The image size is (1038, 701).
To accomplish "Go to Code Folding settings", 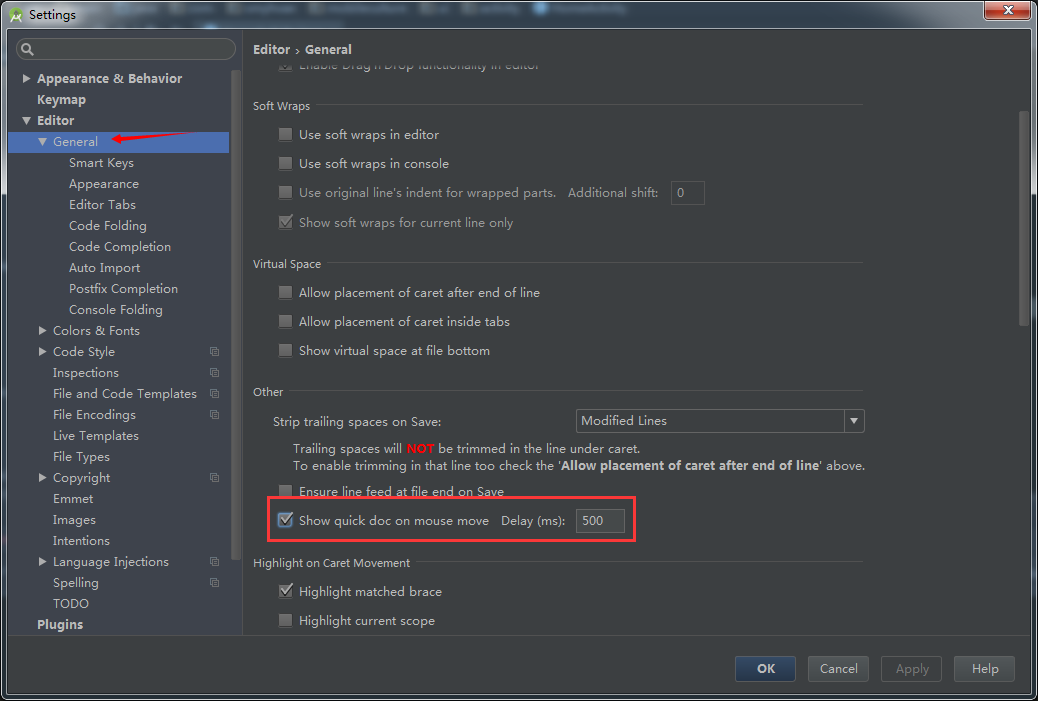I will tap(108, 226).
